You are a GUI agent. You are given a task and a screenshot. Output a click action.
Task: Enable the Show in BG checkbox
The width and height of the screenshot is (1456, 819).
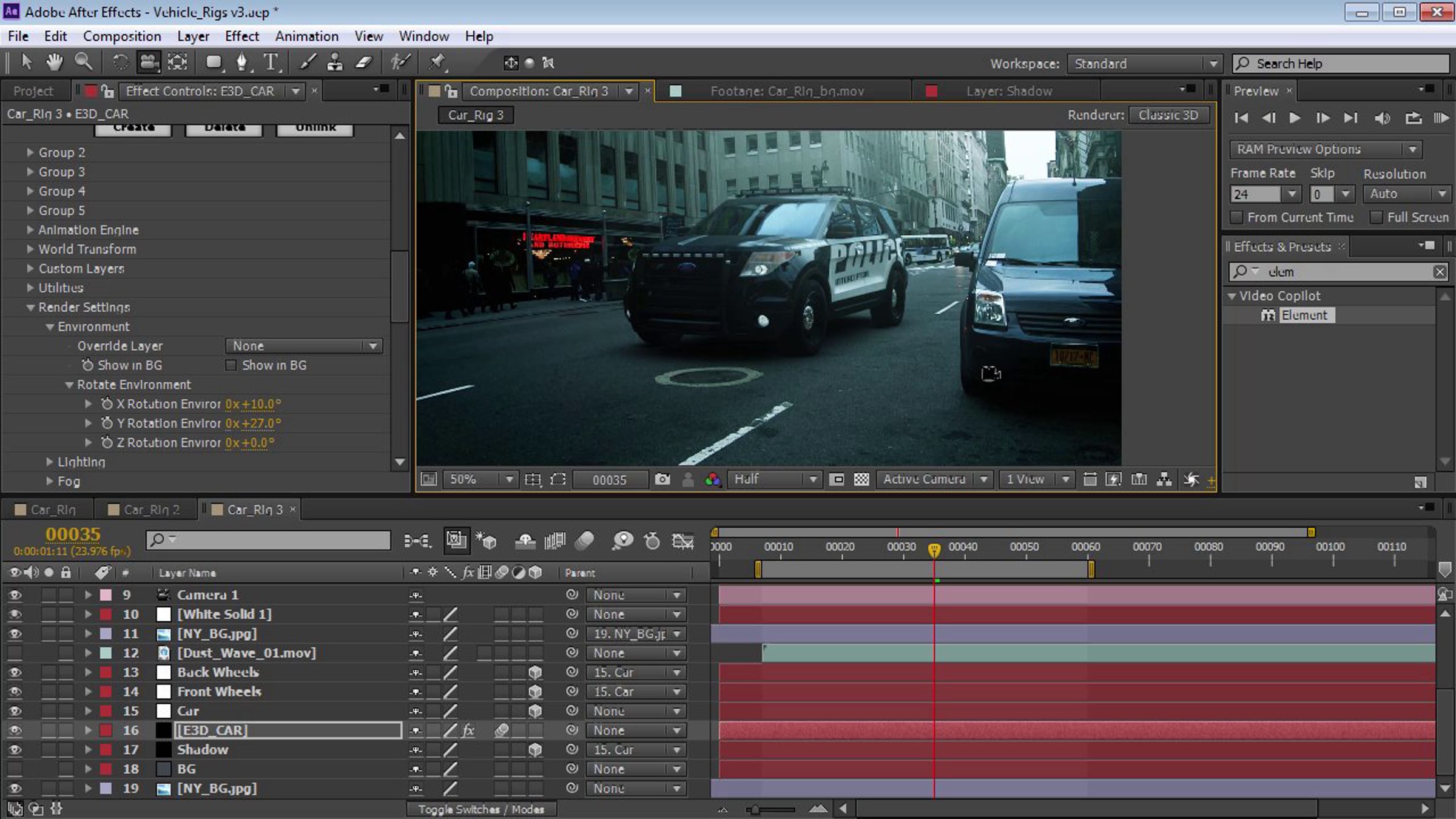[x=231, y=365]
